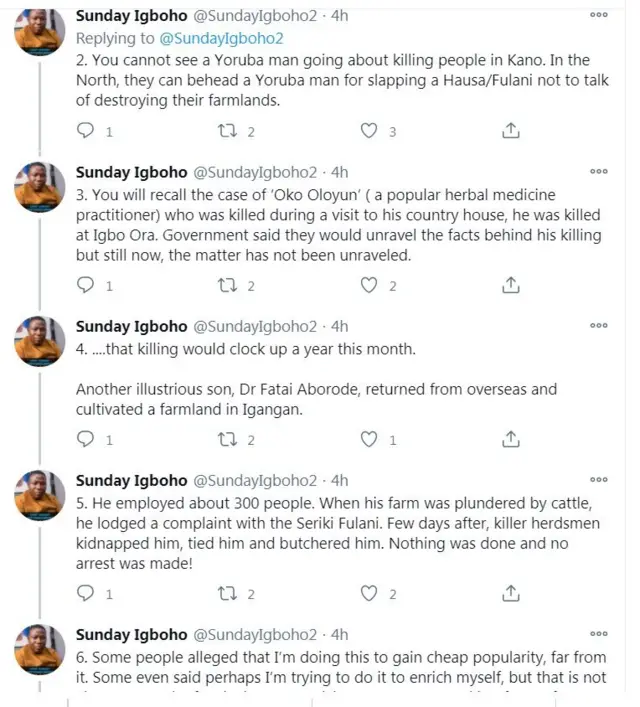The image size is (640, 707).
Task: Share the 'Oko Oloyun' tweet
Action: [510, 285]
